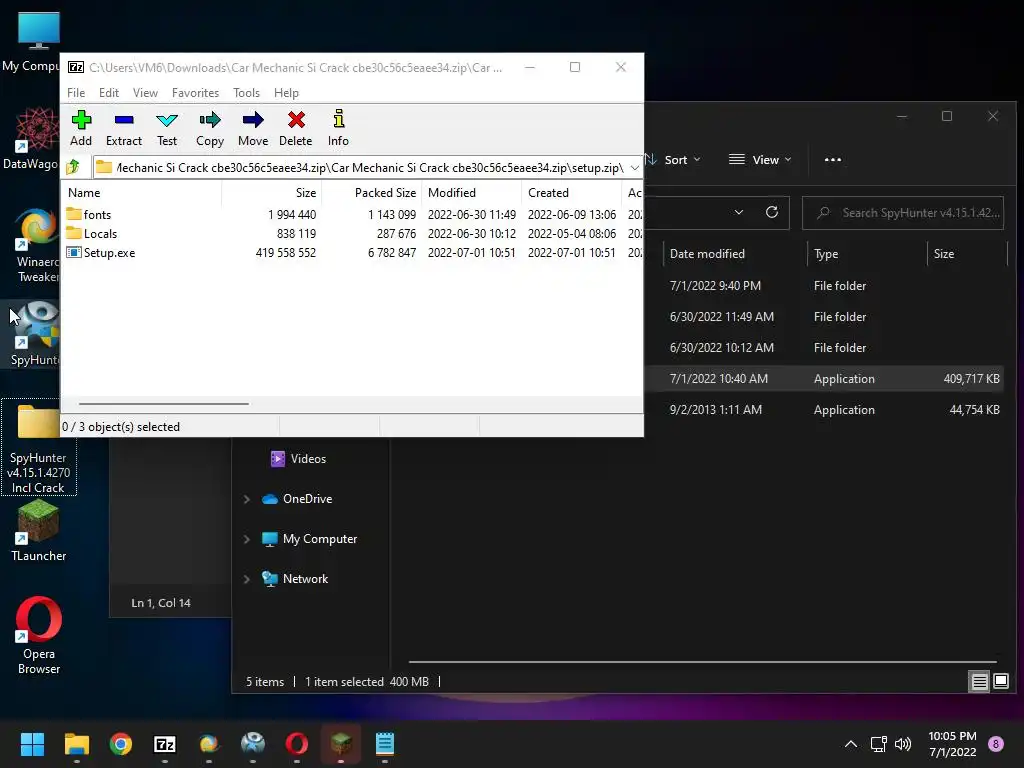Image resolution: width=1024 pixels, height=768 pixels.
Task: Launch Chrome from the taskbar
Action: click(x=121, y=744)
